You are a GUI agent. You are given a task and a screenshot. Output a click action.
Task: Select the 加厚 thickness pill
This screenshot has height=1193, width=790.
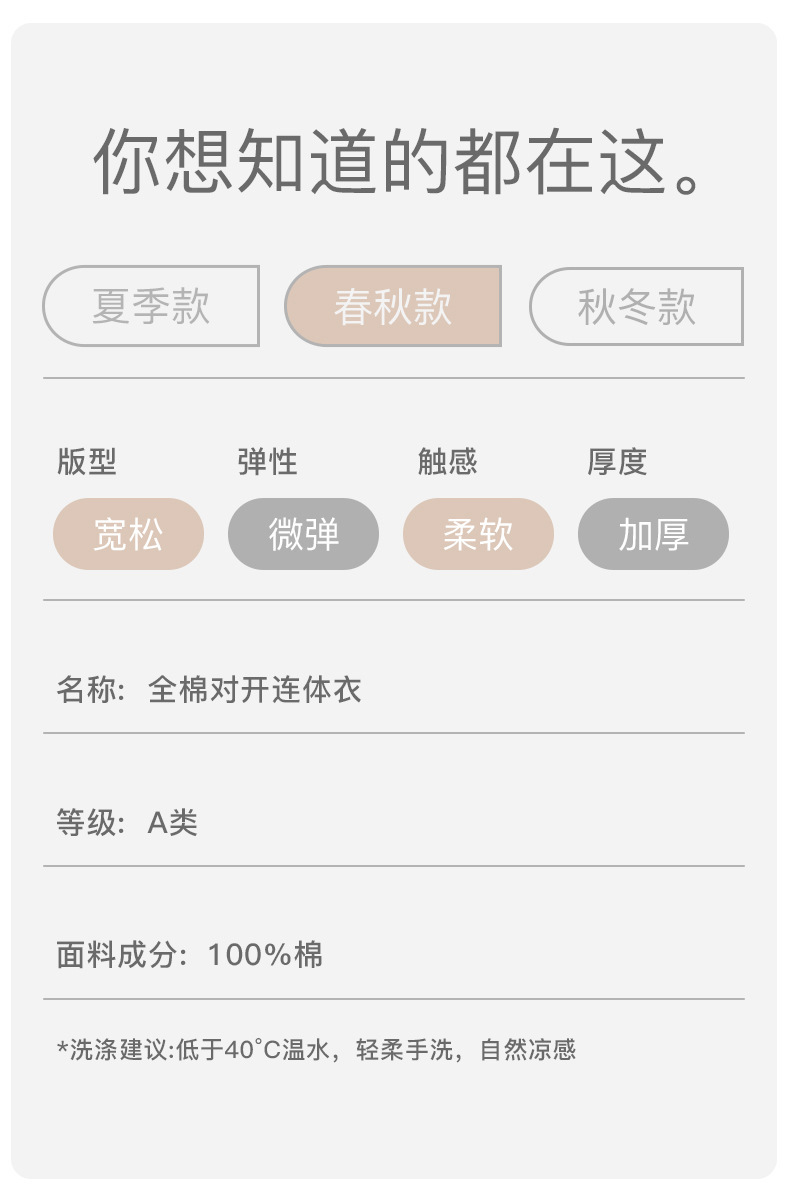[x=653, y=534]
